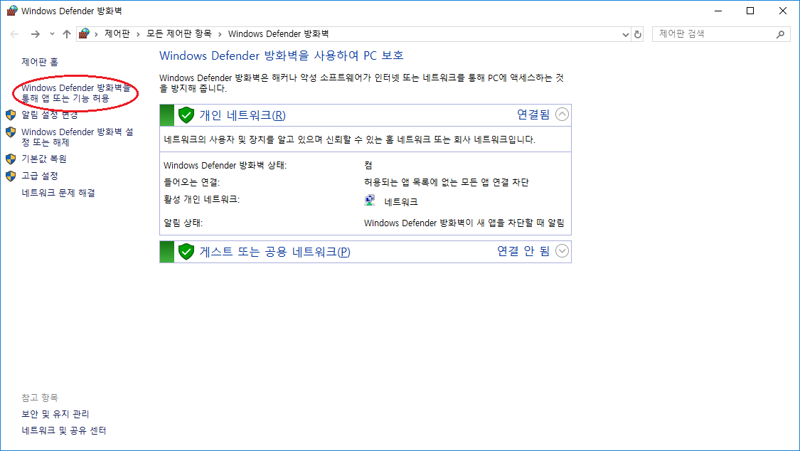Click the Forward navigation arrow
Image resolution: width=800 pixels, height=451 pixels.
tap(35, 34)
